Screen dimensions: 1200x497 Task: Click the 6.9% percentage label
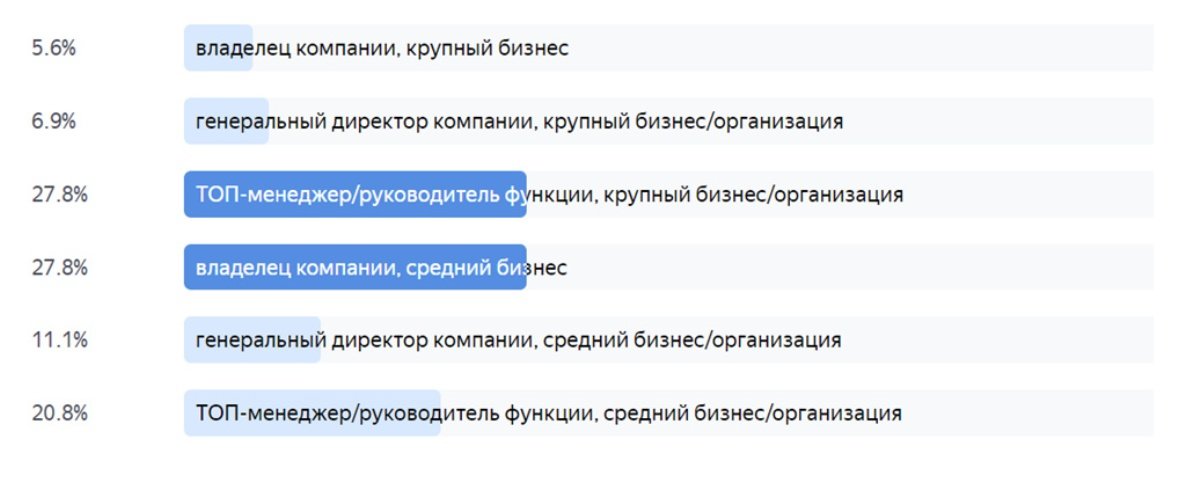pyautogui.click(x=54, y=121)
